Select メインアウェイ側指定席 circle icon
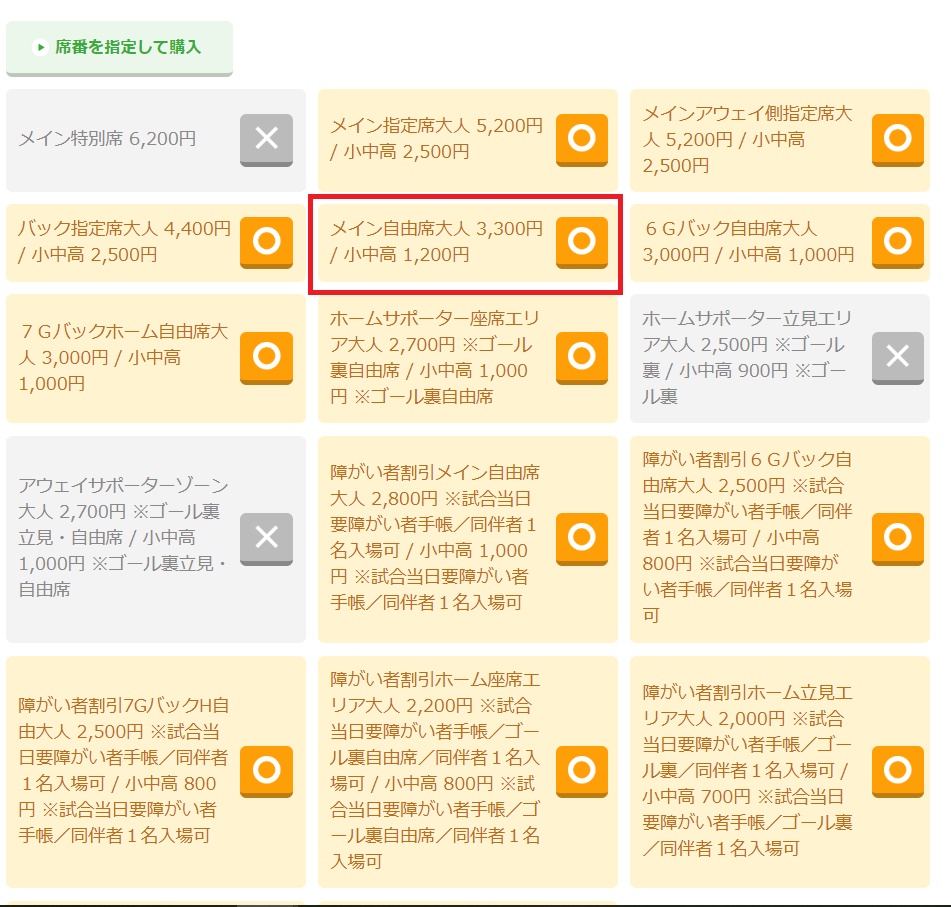This screenshot has height=907, width=951. pyautogui.click(x=898, y=140)
